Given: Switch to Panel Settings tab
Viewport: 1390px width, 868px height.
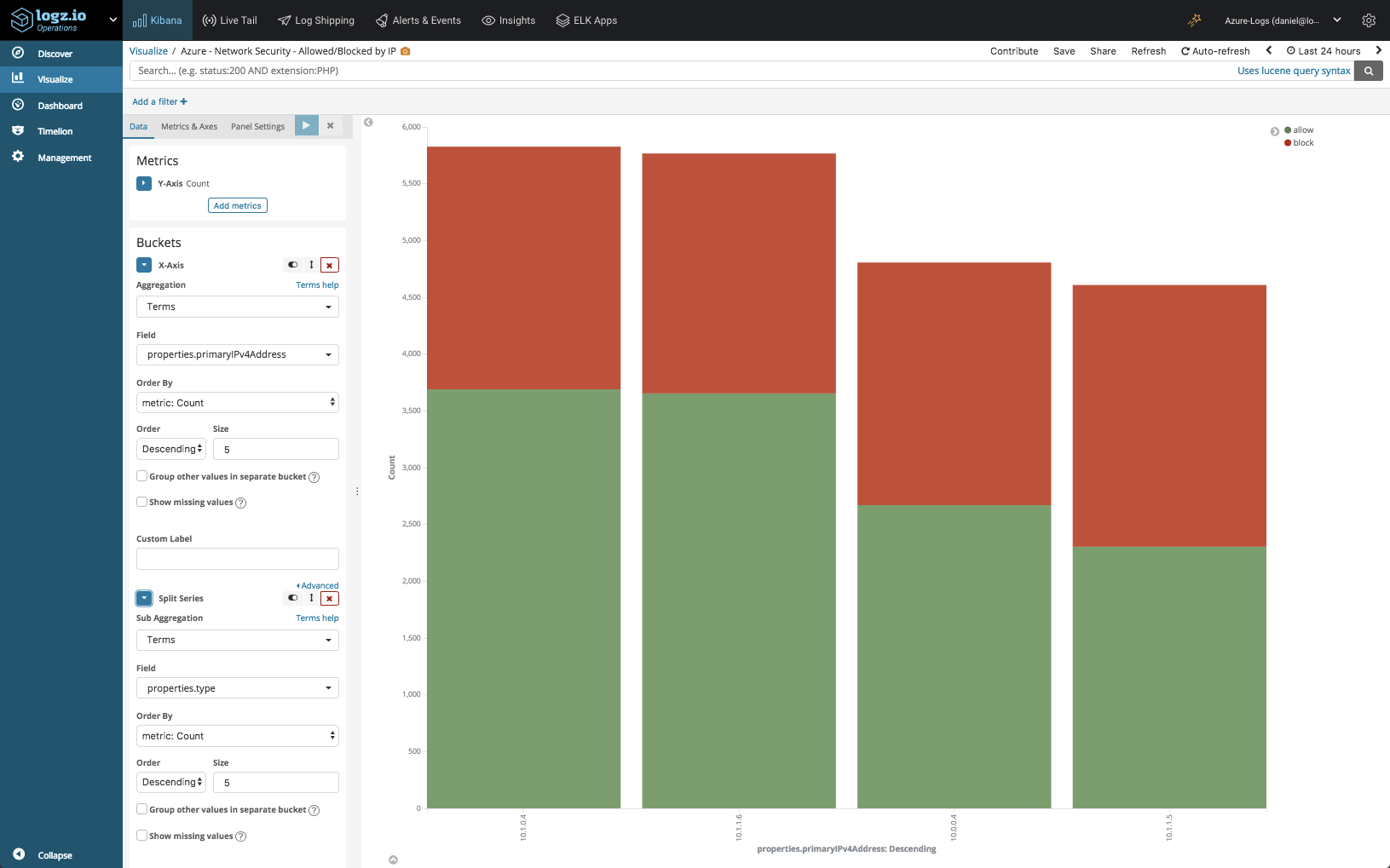Looking at the screenshot, I should (257, 126).
